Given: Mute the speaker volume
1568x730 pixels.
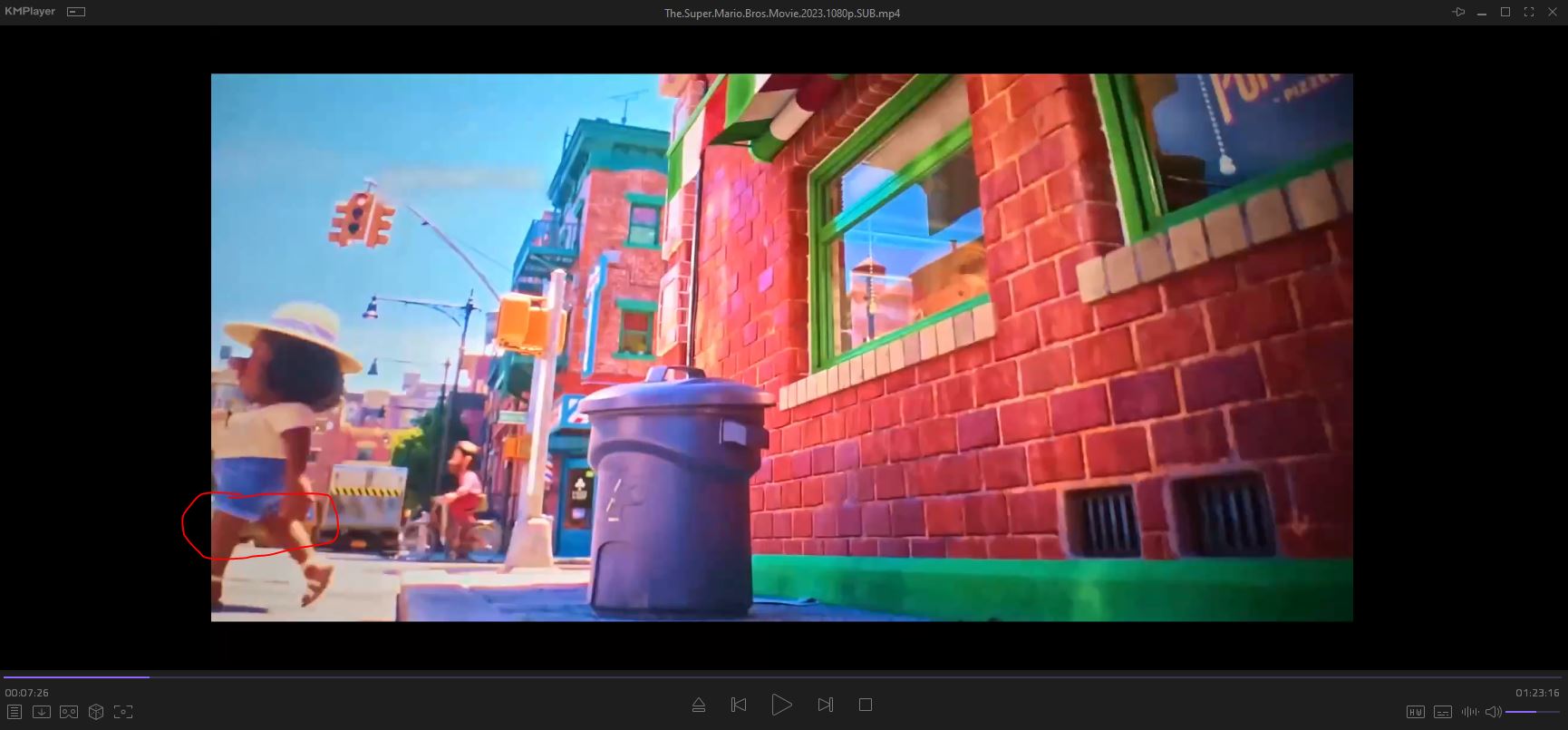Looking at the screenshot, I should [x=1493, y=712].
